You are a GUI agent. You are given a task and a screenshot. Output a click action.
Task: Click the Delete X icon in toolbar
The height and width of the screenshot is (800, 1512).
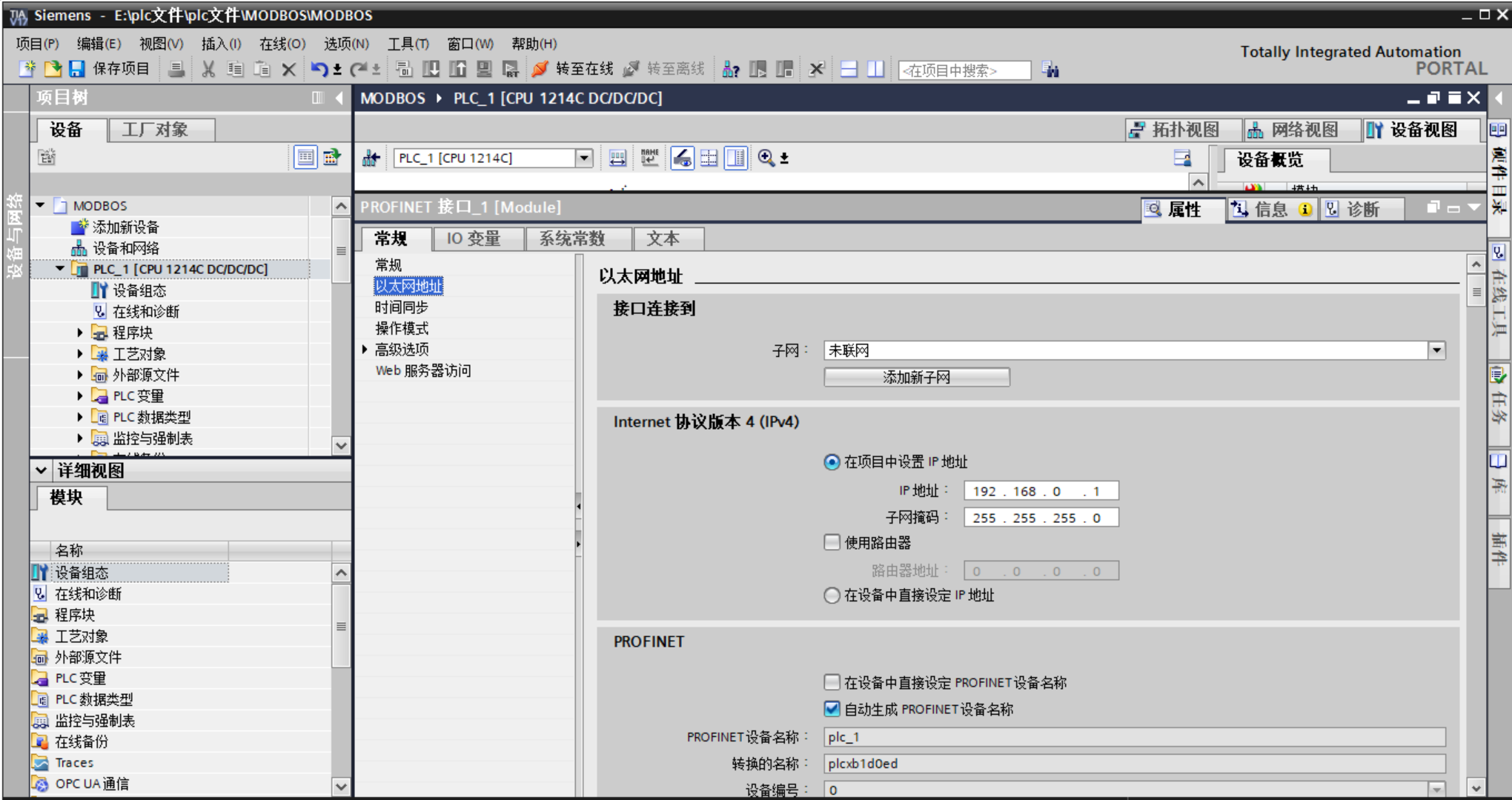289,69
